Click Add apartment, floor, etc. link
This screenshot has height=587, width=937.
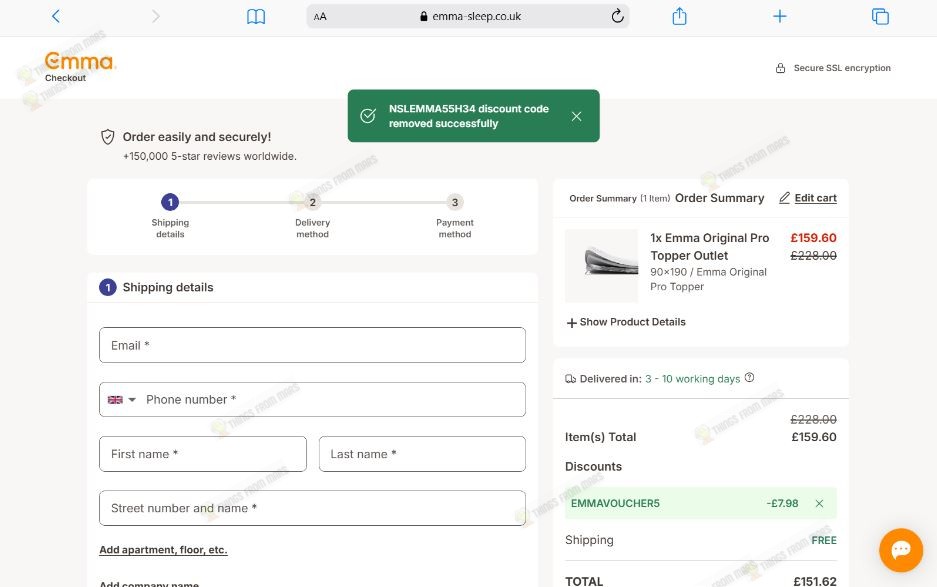pyautogui.click(x=163, y=550)
